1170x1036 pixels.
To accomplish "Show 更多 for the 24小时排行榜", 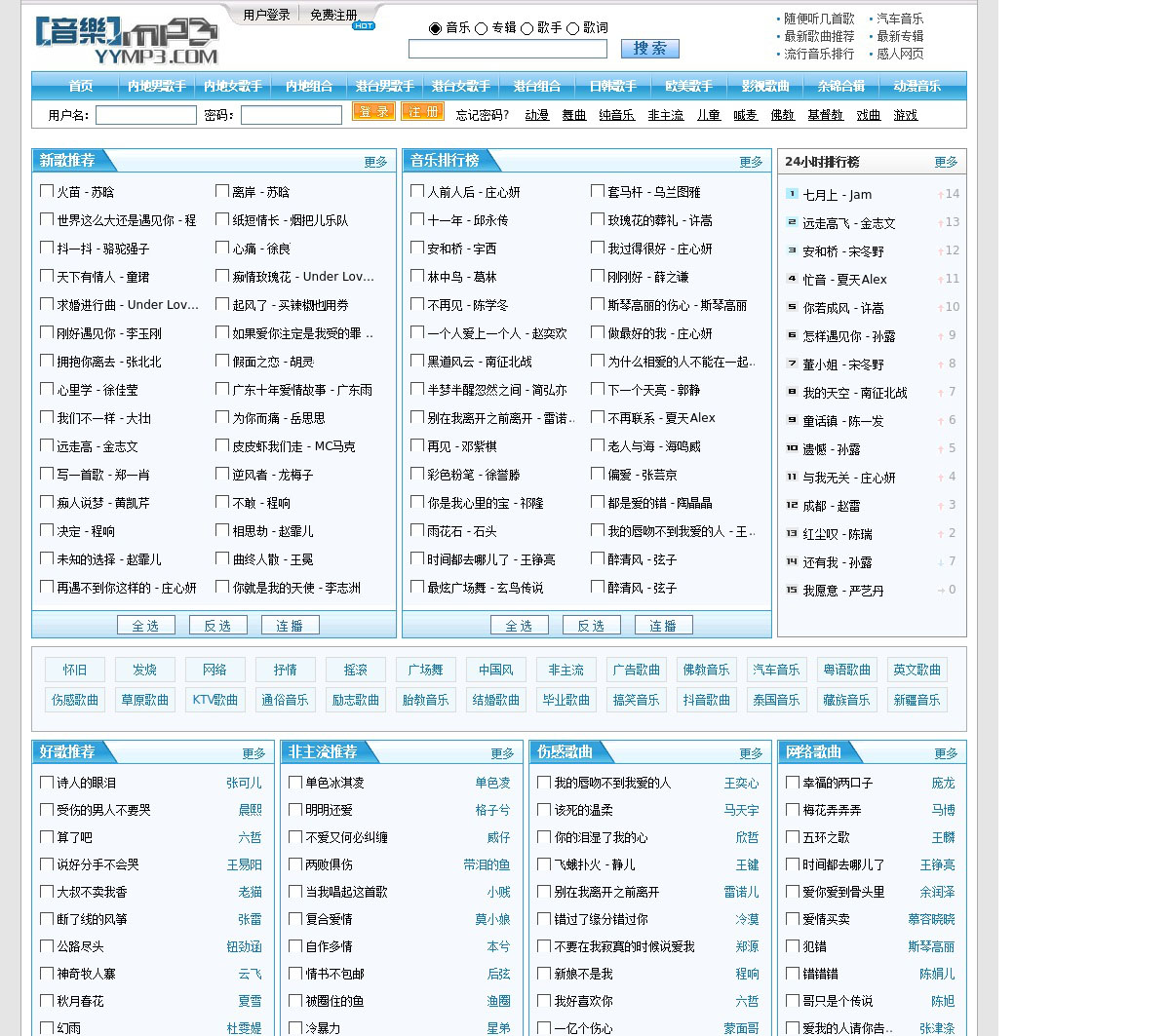I will point(946,162).
